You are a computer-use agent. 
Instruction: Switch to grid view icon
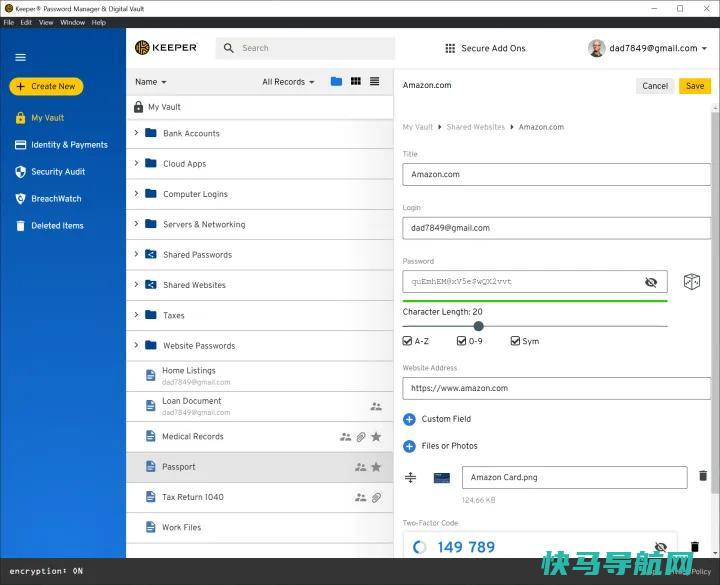(355, 81)
